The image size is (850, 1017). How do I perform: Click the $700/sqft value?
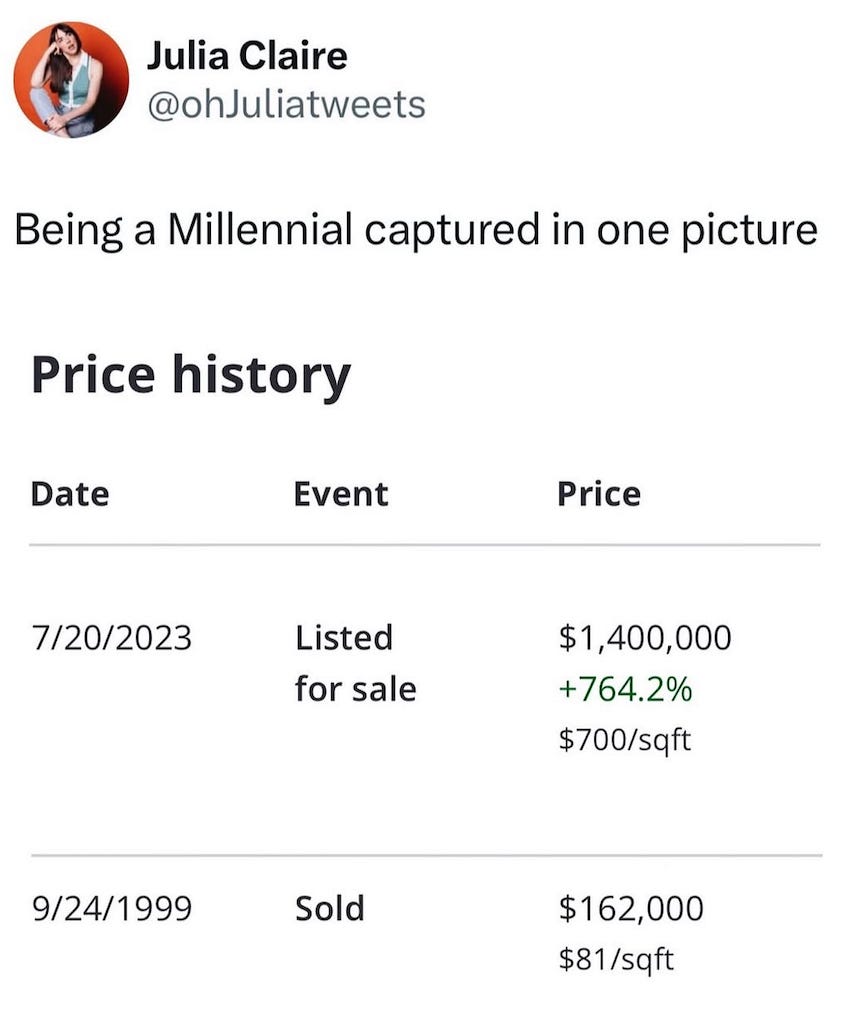624,739
